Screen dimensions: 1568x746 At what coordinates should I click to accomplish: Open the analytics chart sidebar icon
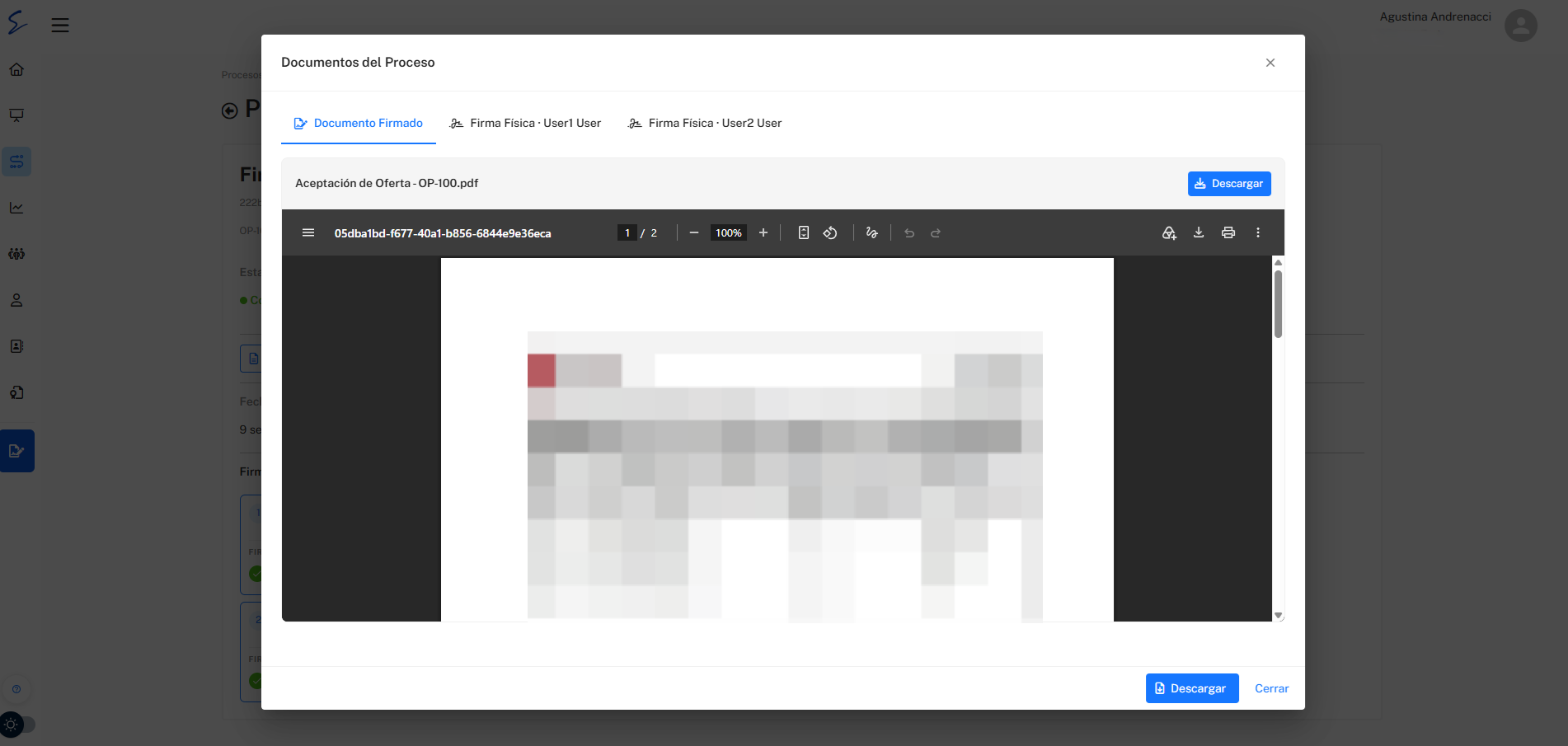point(16,208)
